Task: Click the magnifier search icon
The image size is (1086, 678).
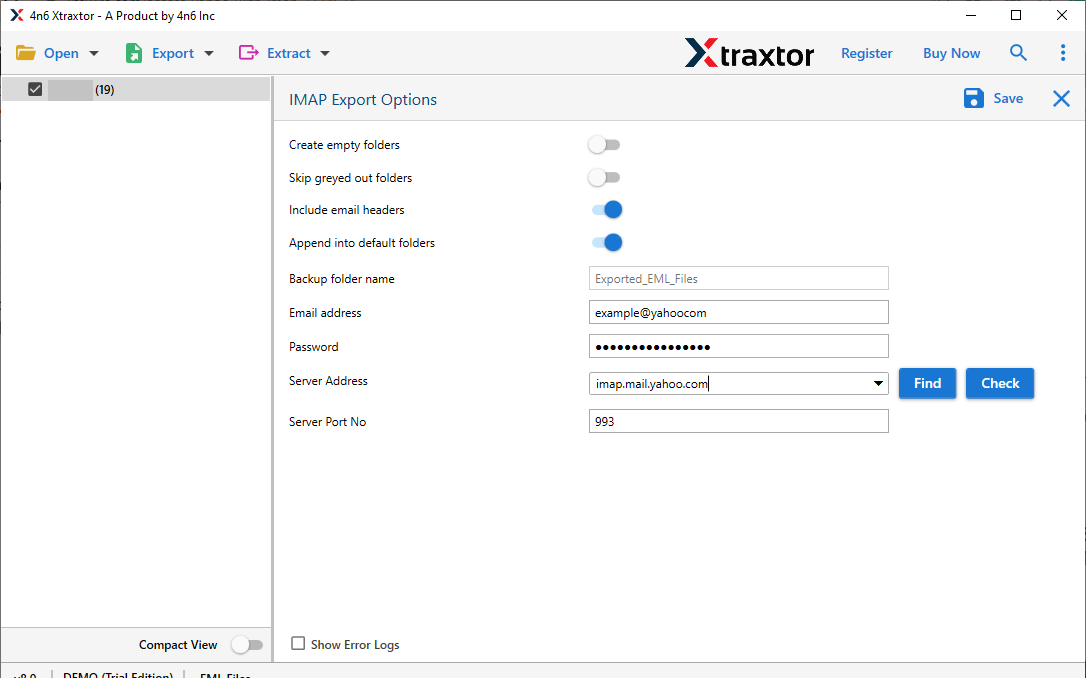Action: [1018, 53]
